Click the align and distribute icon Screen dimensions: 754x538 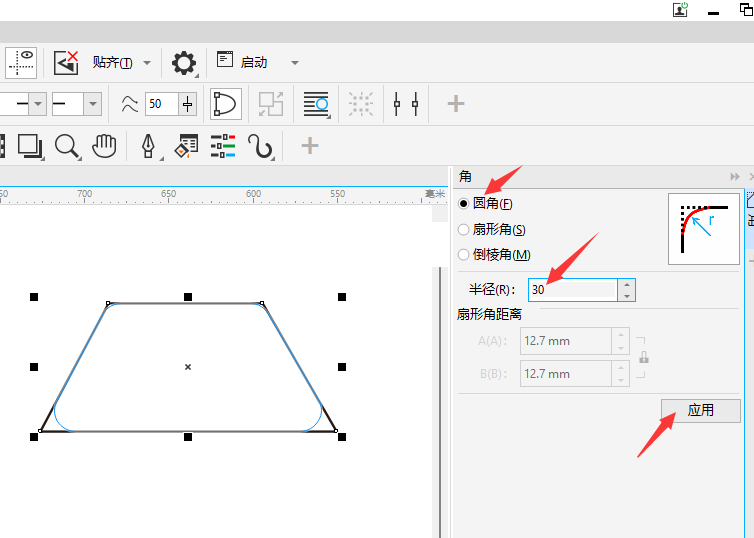click(405, 104)
